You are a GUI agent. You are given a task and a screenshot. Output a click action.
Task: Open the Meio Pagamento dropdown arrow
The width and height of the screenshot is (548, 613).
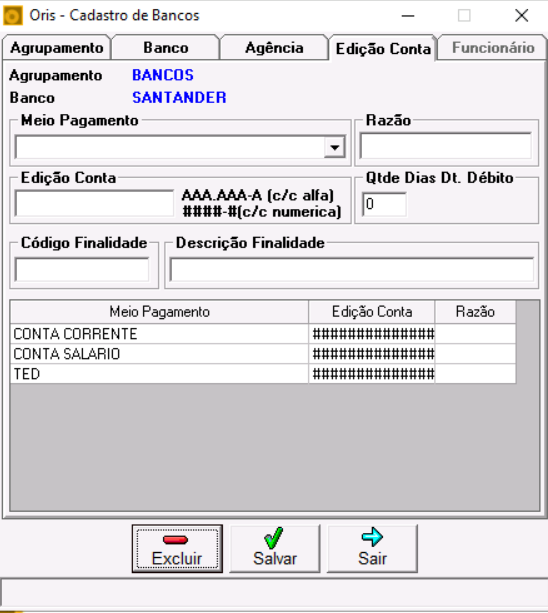tap(335, 147)
